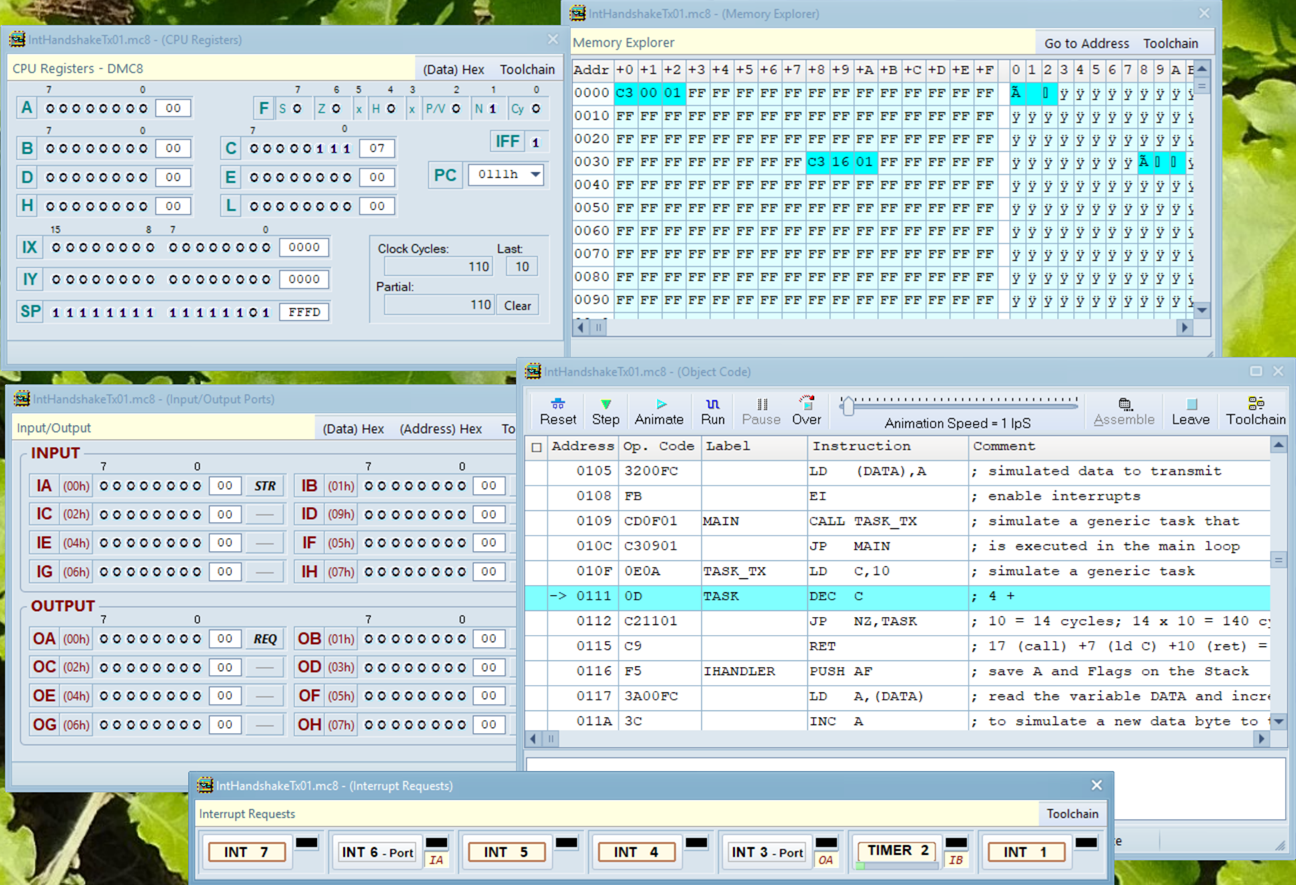Open Toolchain menu in Memory Explorer
This screenshot has height=885, width=1296.
(1170, 43)
